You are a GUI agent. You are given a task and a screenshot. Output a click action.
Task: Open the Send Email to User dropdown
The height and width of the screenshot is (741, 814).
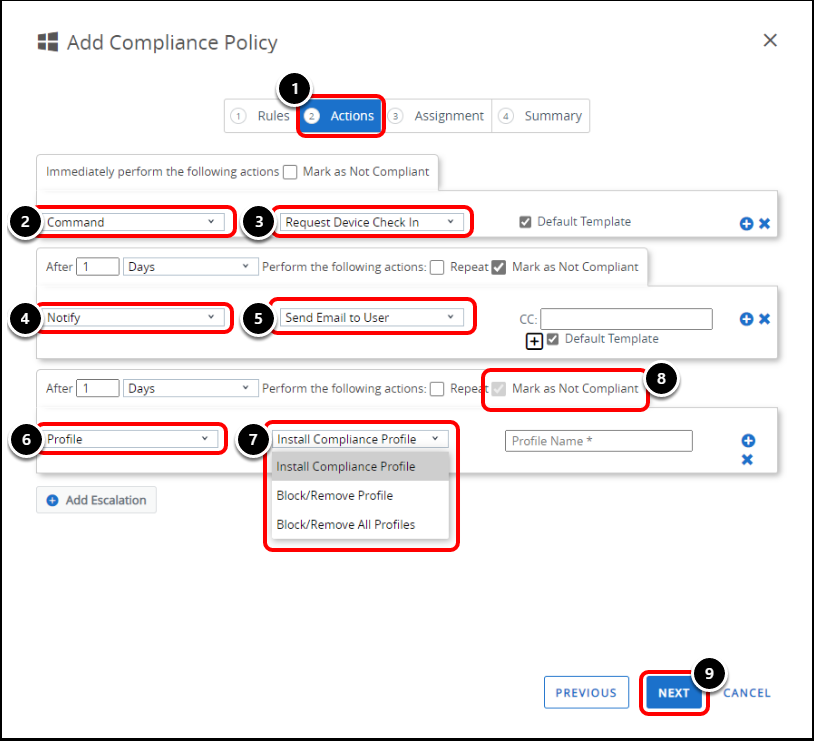click(370, 318)
